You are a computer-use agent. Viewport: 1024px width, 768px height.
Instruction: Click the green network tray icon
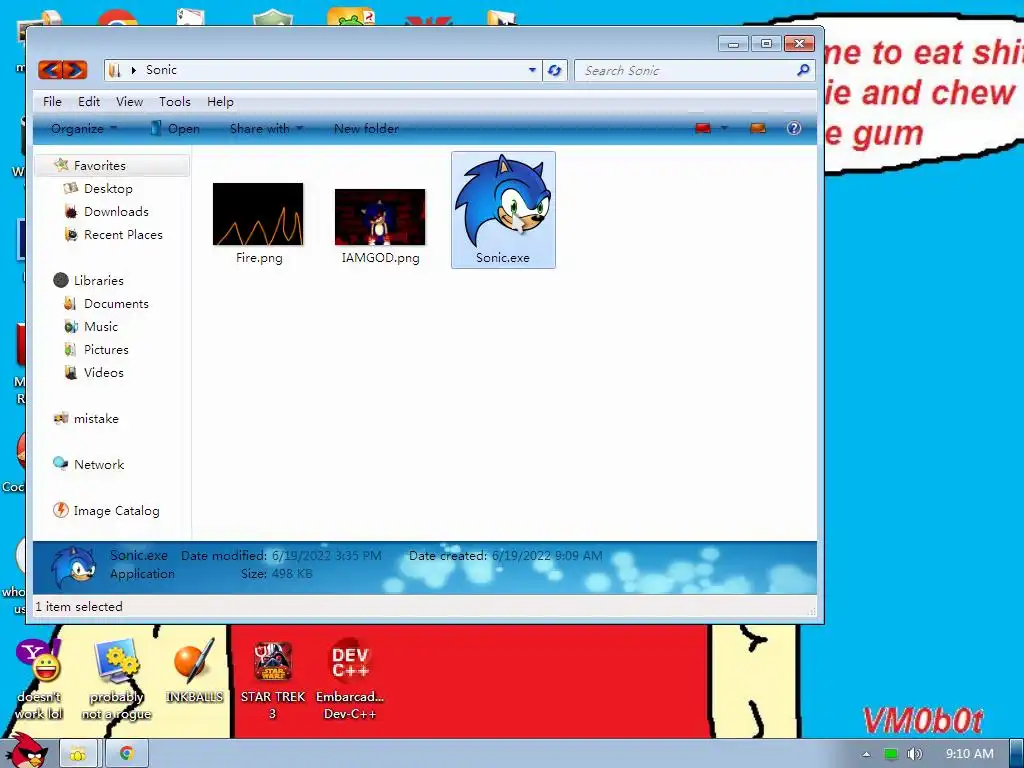[890, 754]
